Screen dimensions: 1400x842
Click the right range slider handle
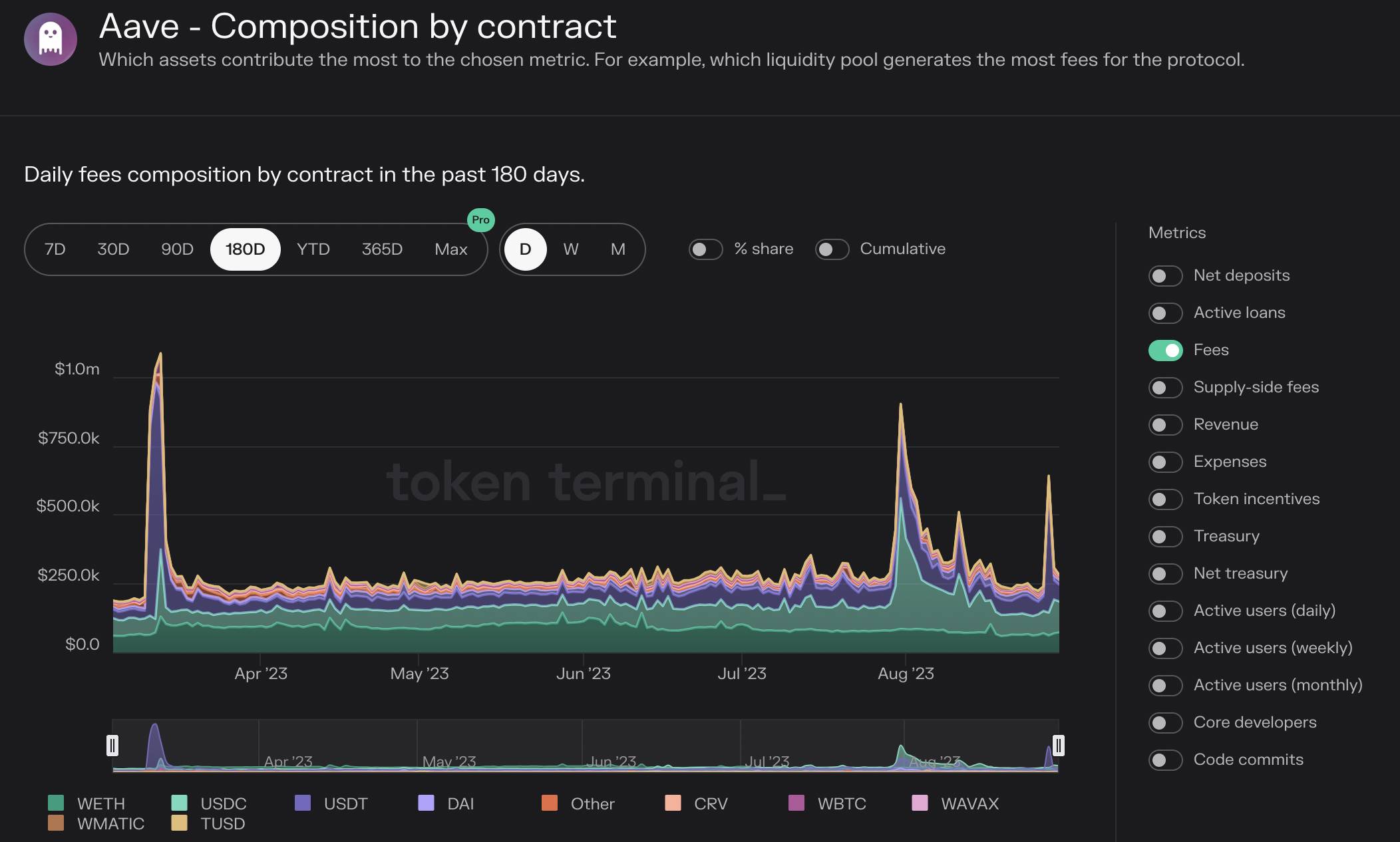pyautogui.click(x=1058, y=746)
